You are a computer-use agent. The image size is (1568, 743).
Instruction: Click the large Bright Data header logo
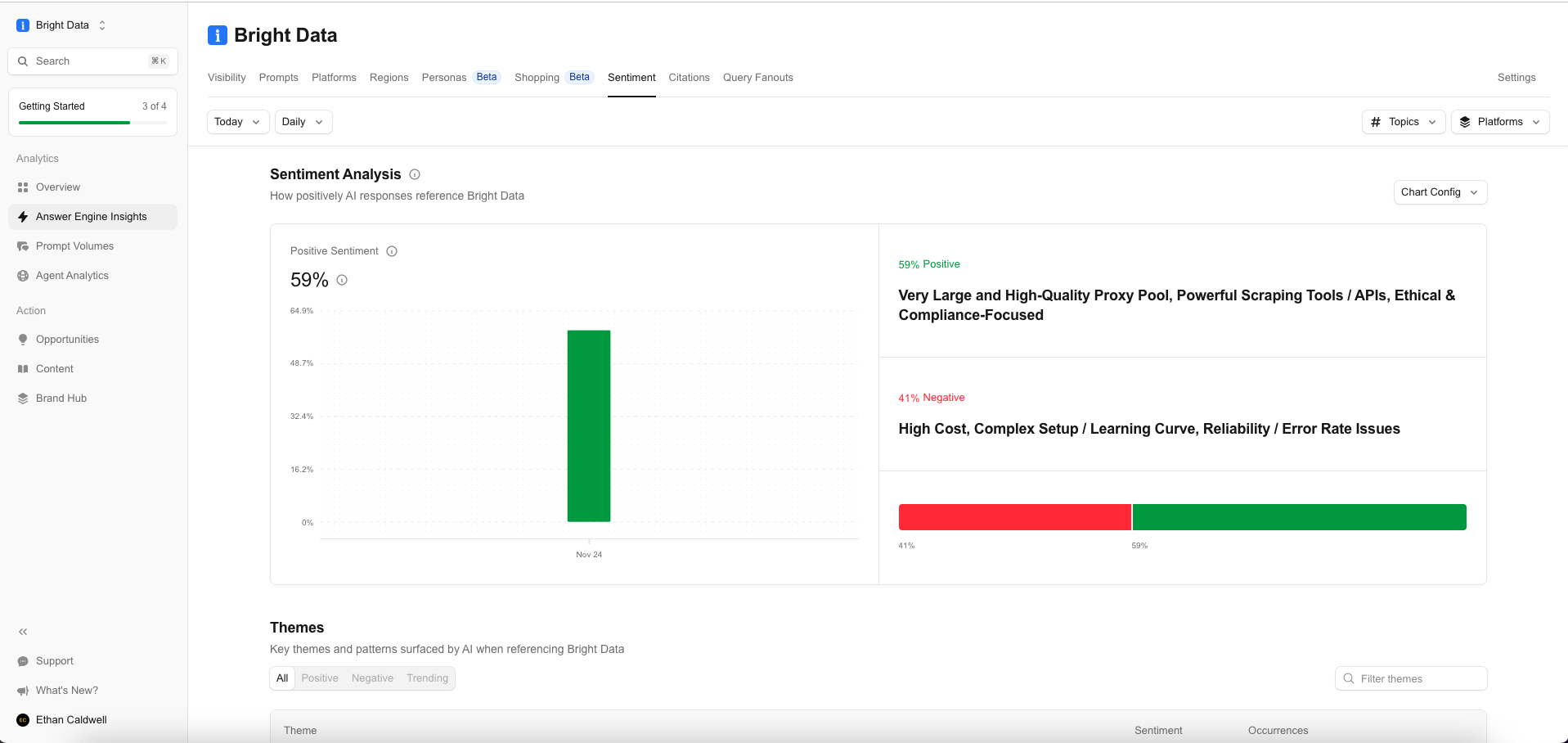(217, 35)
